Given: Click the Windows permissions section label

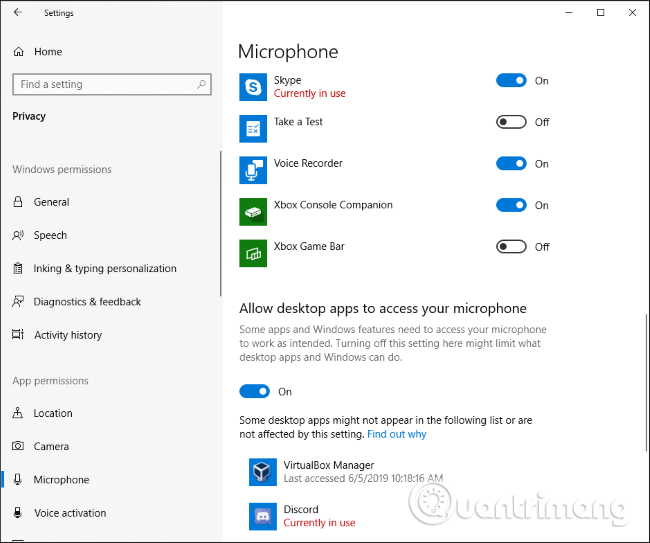Looking at the screenshot, I should pos(62,170).
